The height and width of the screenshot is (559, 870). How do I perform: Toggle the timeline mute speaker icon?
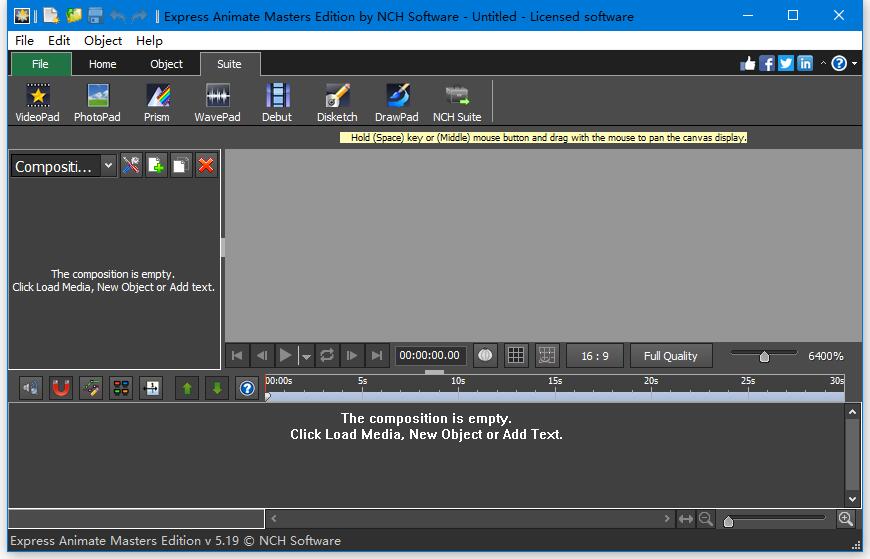pyautogui.click(x=31, y=387)
